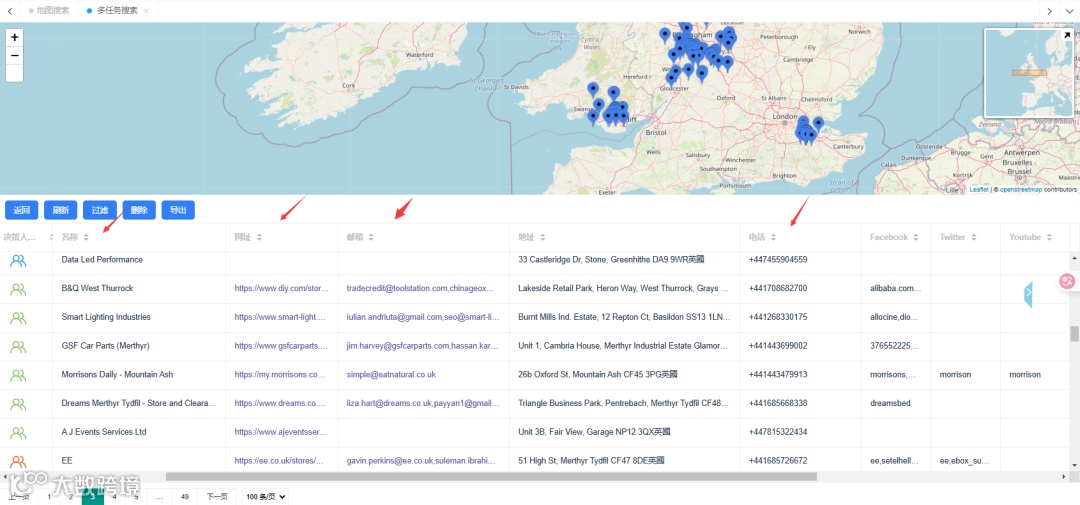Select phone number +447455904559

tap(778, 260)
